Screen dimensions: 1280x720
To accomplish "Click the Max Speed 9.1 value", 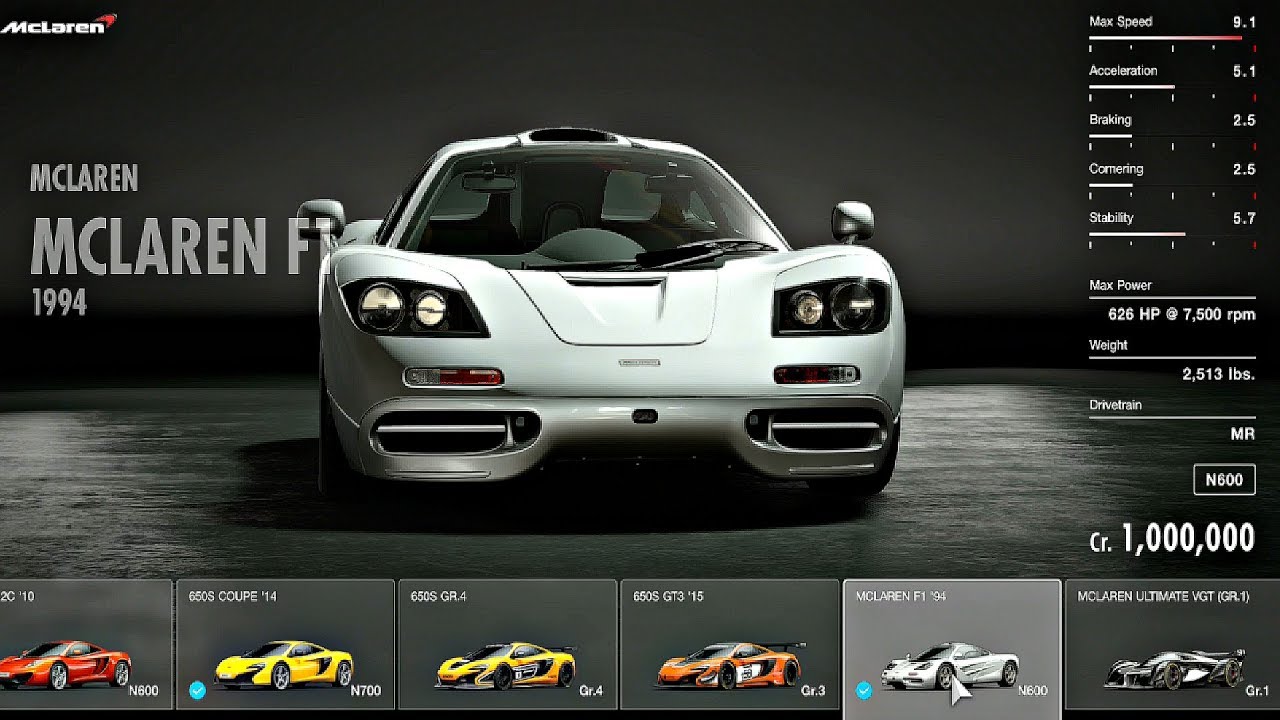I will [x=1244, y=21].
